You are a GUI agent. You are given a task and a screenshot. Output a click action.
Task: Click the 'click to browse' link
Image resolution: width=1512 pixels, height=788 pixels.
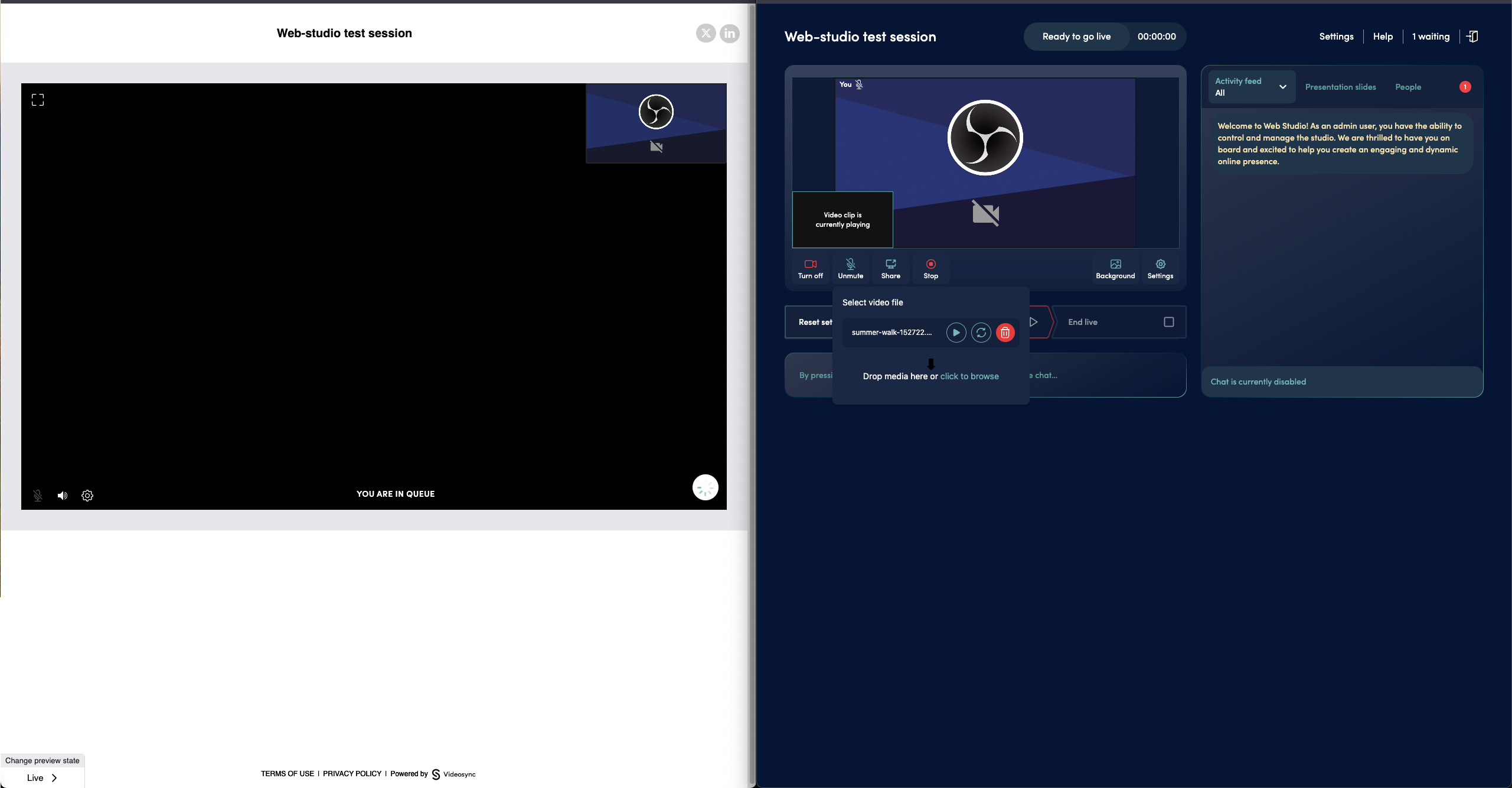click(969, 376)
